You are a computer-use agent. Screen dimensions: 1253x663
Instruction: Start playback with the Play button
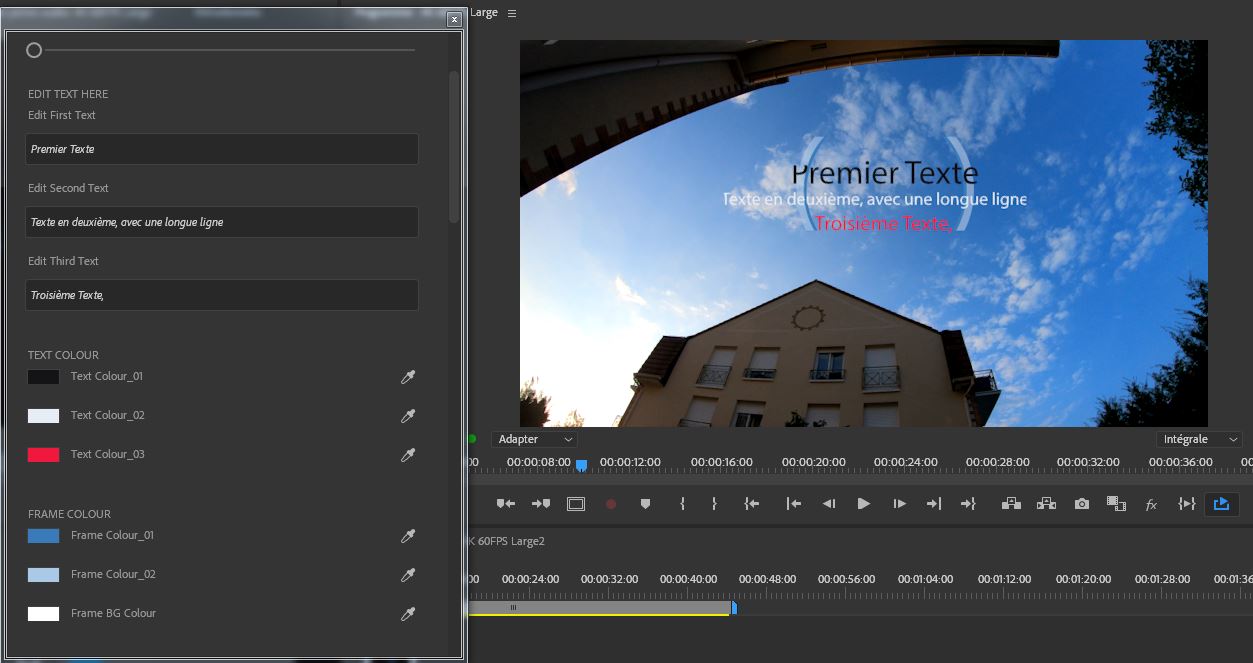click(863, 504)
